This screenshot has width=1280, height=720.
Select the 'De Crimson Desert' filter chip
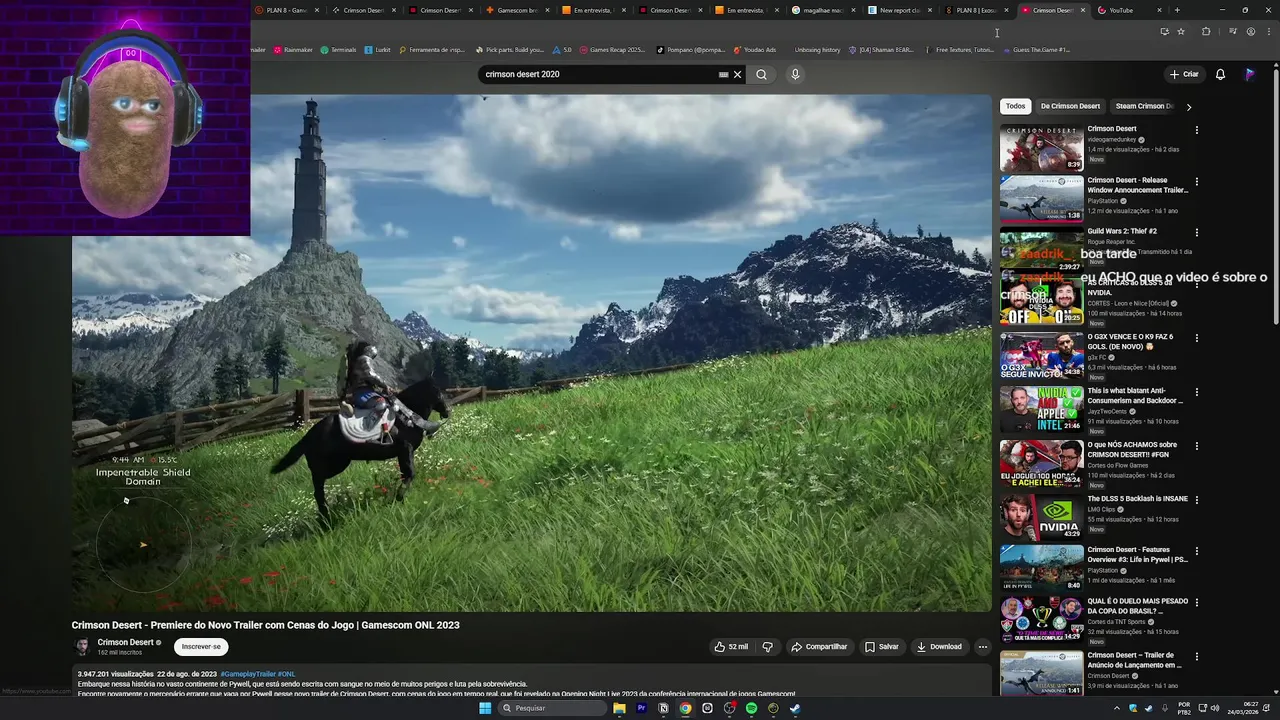pos(1070,106)
